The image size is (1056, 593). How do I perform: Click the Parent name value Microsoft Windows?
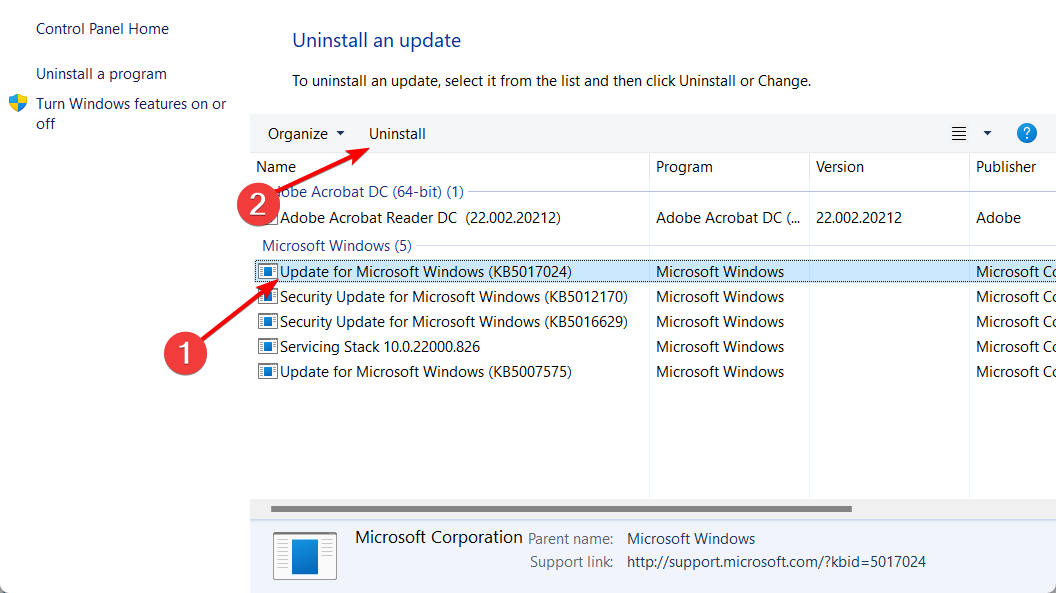pos(691,539)
